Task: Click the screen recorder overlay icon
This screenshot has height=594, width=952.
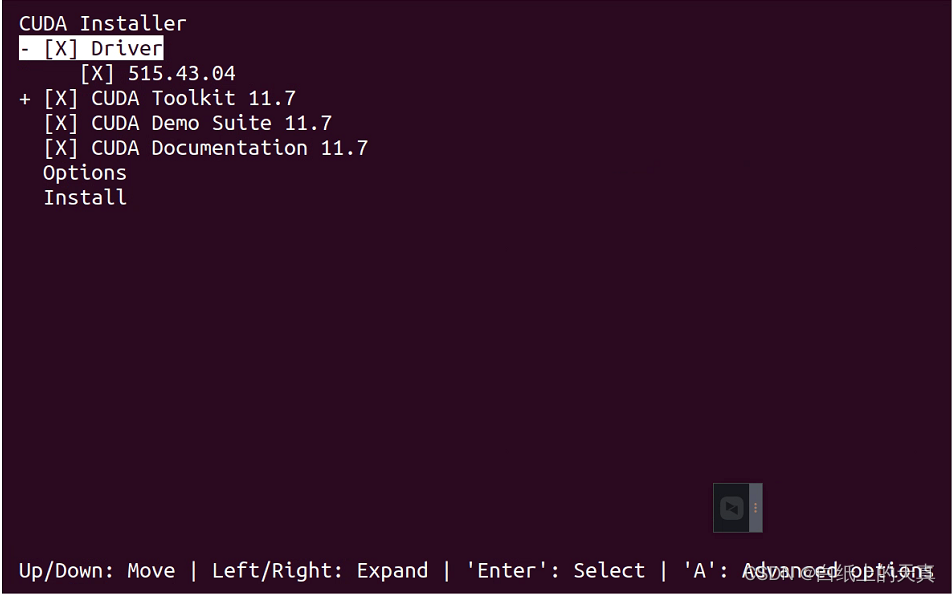Action: tap(729, 508)
